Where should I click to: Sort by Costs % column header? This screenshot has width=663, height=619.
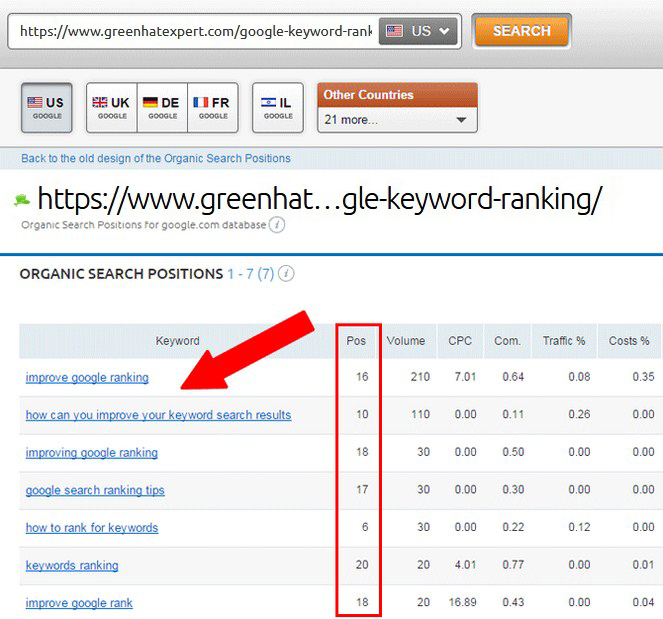pos(629,341)
